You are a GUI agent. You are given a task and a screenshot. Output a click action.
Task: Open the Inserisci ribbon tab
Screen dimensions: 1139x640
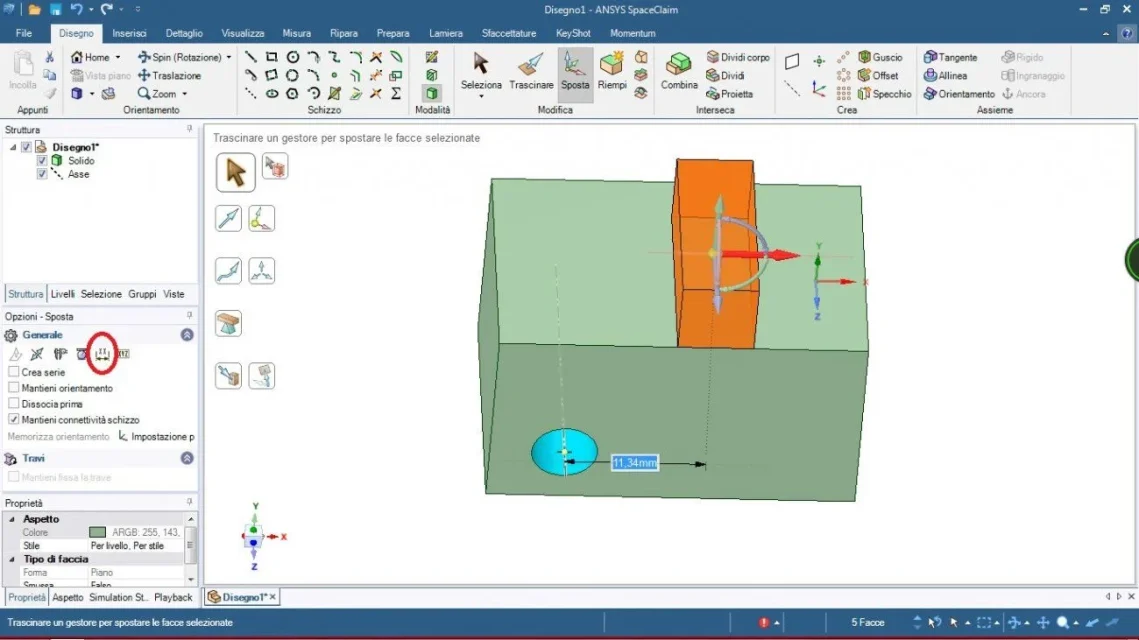(x=129, y=33)
